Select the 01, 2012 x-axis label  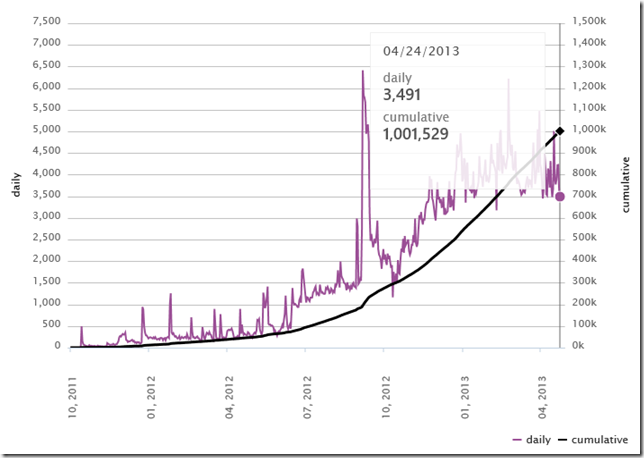click(x=152, y=394)
